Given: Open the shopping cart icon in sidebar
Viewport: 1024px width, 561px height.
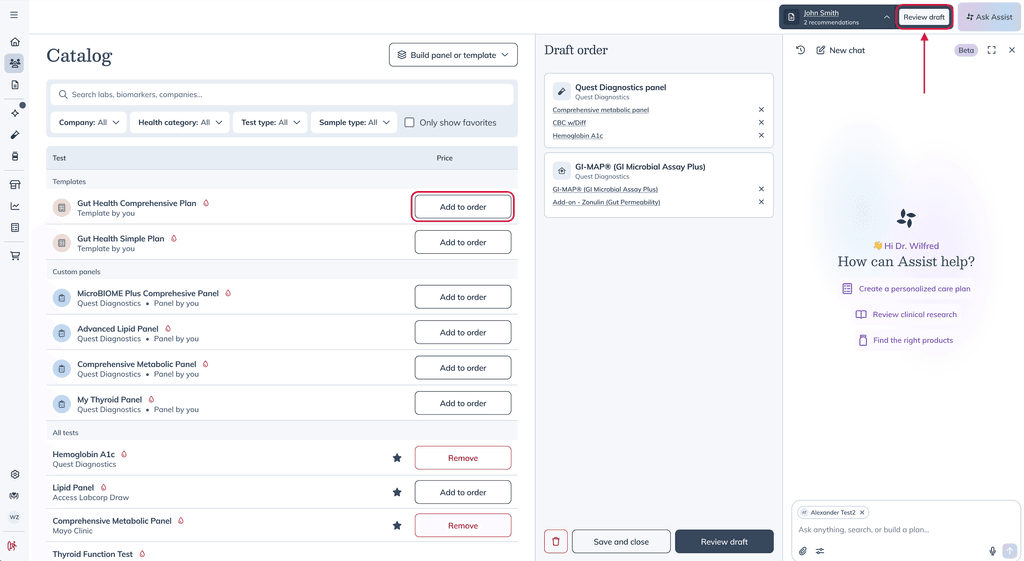Looking at the screenshot, I should (14, 255).
